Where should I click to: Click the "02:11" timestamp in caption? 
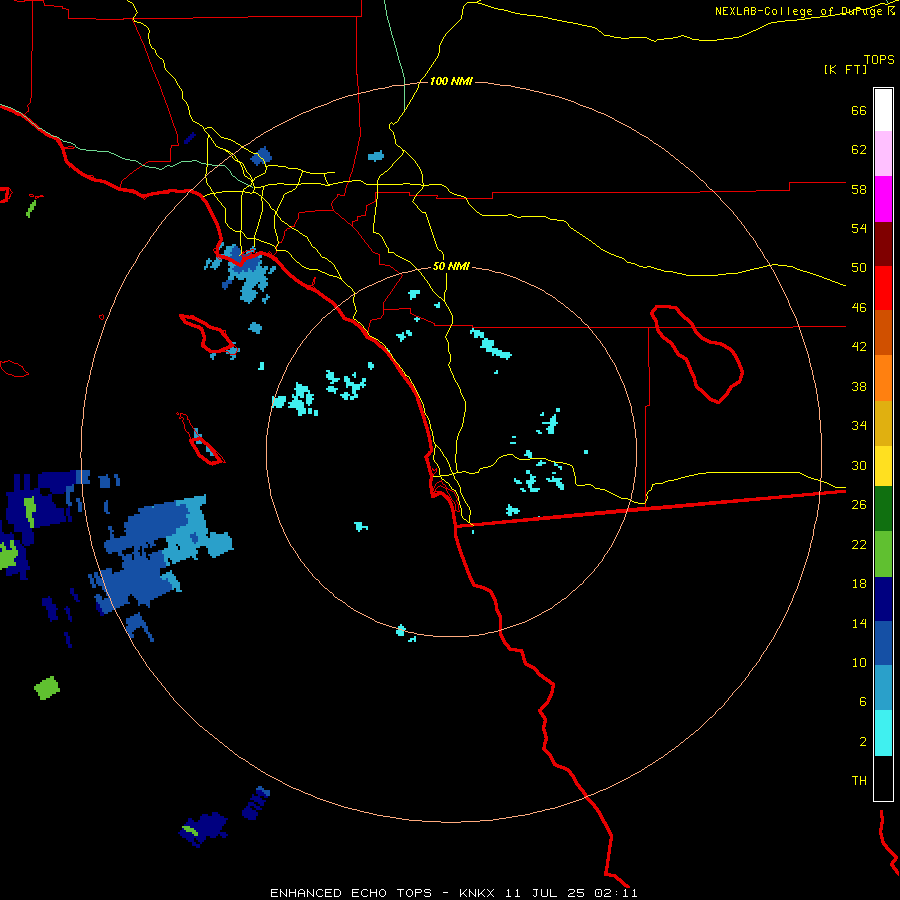pyautogui.click(x=616, y=893)
